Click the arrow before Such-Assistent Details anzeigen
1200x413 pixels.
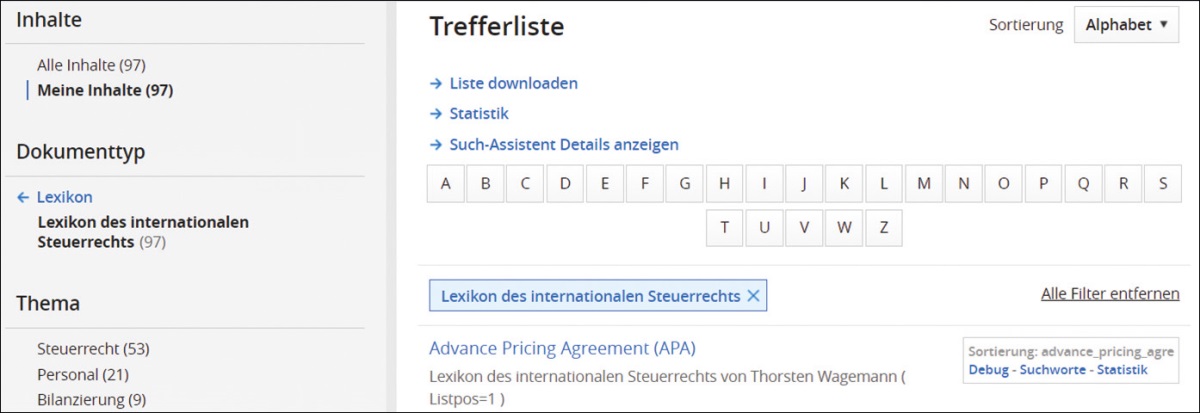pos(436,145)
